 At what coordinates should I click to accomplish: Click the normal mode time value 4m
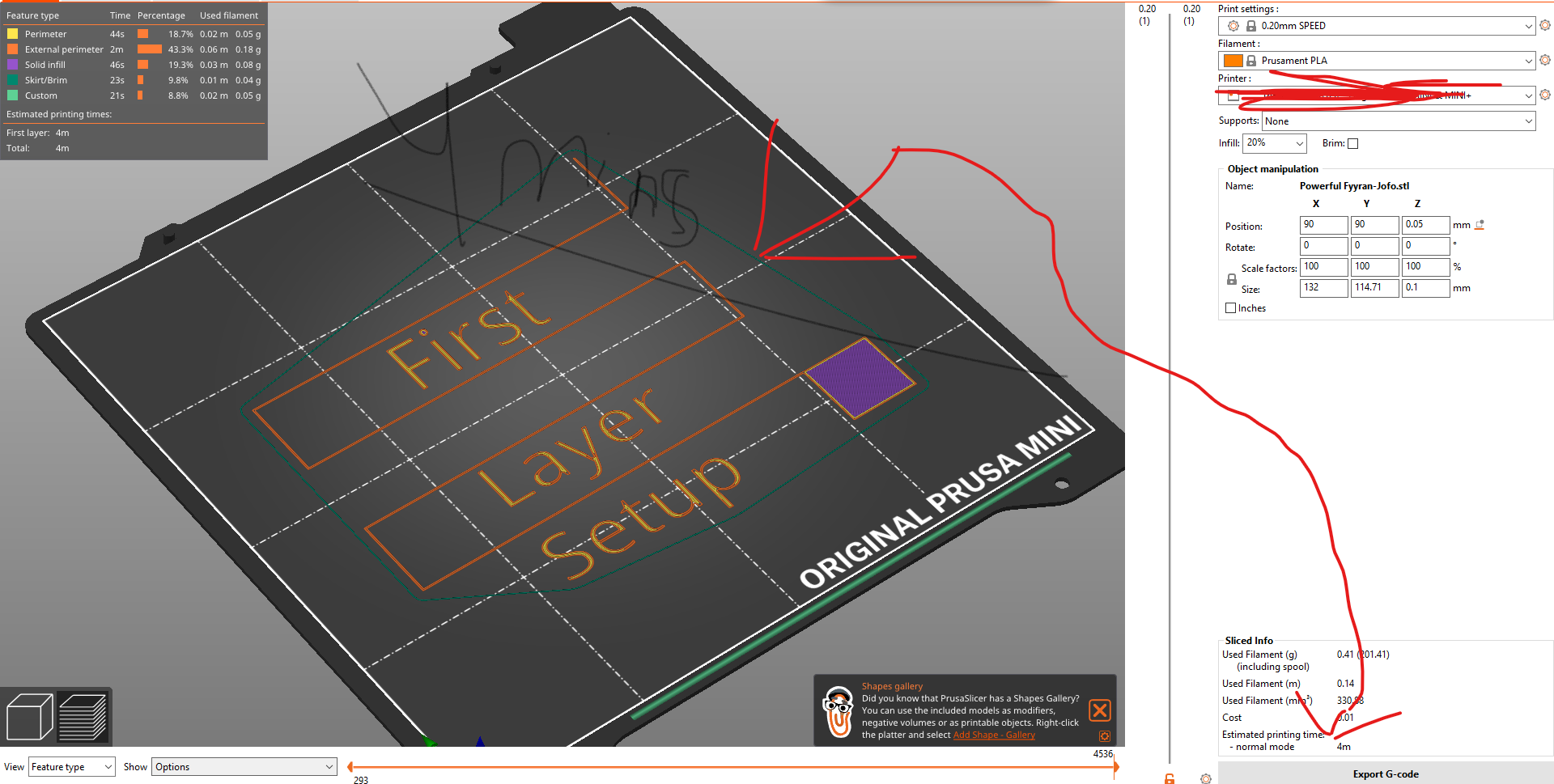coord(1344,747)
